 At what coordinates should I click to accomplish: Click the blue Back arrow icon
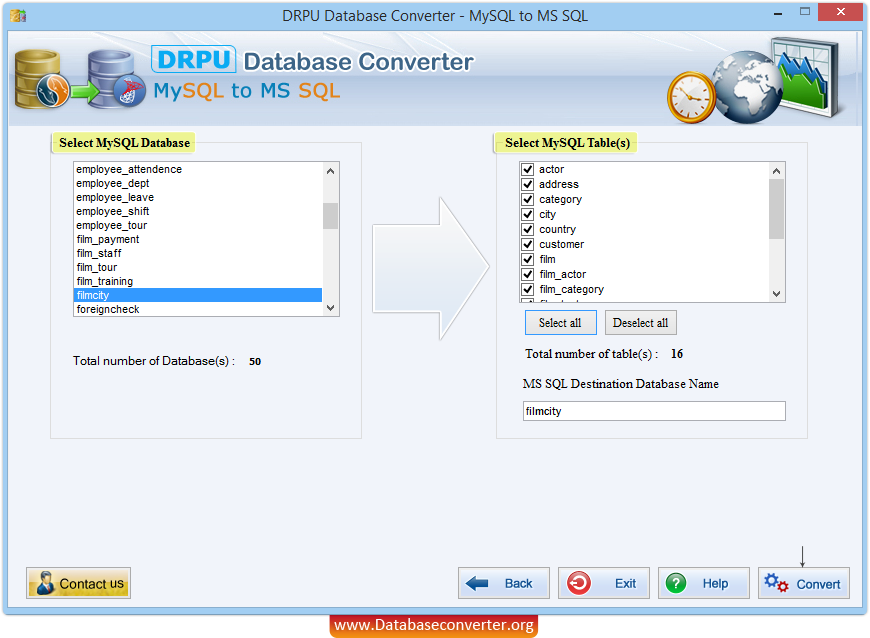tap(477, 583)
